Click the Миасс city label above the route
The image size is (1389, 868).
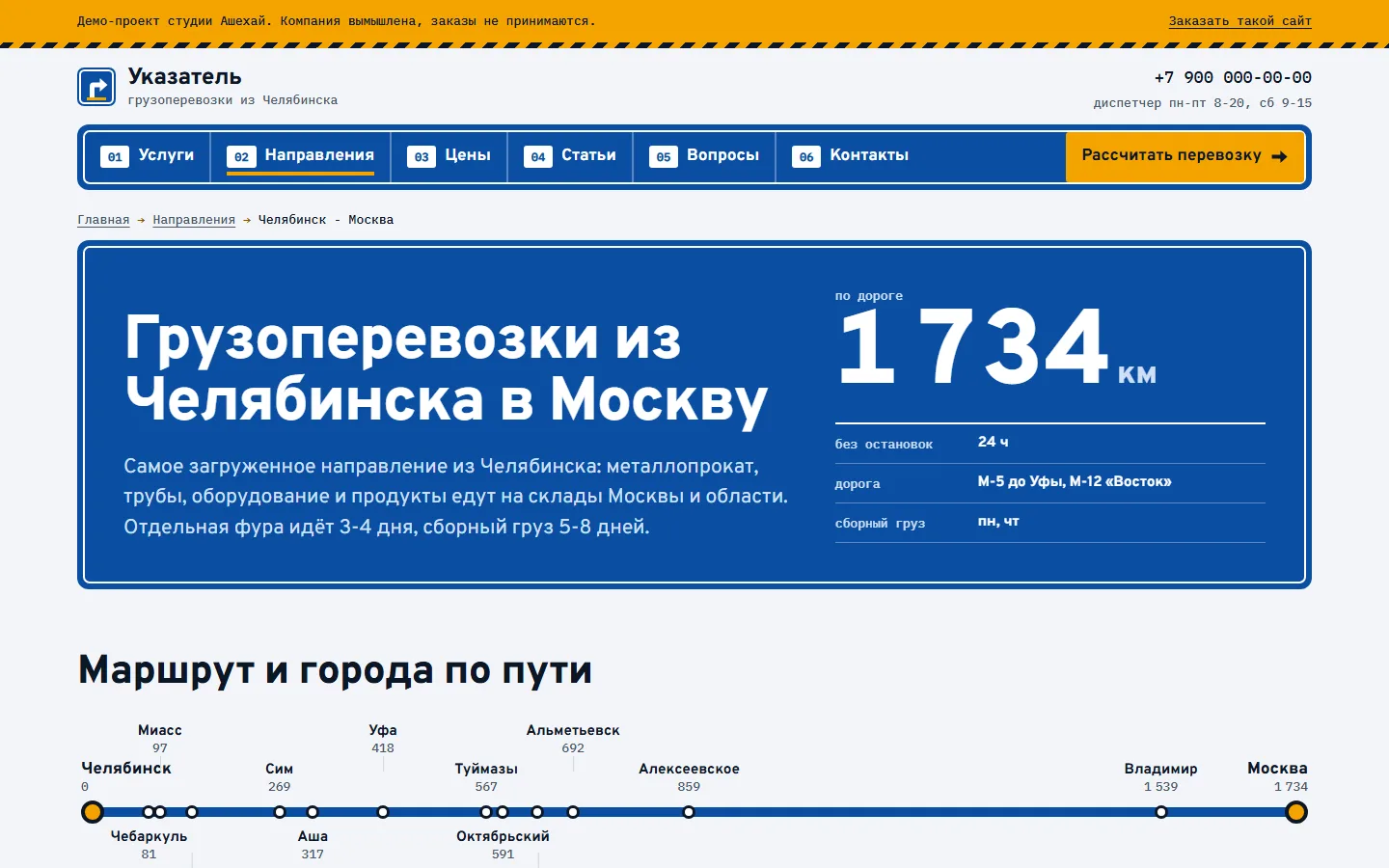[x=160, y=730]
